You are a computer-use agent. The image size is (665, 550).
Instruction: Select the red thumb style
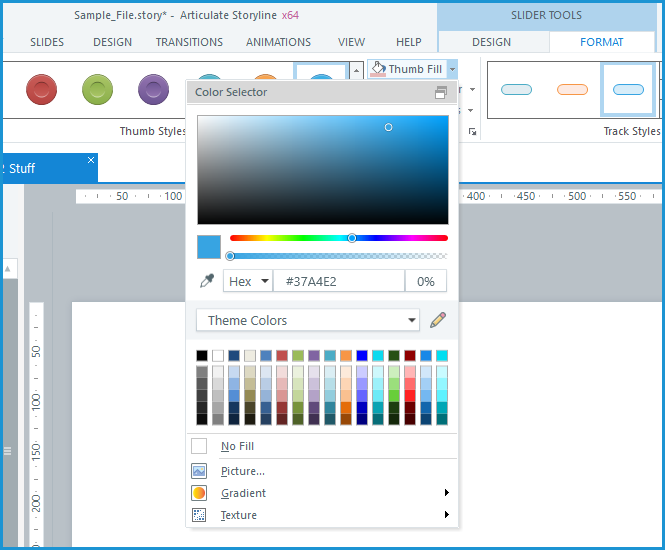coord(42,89)
